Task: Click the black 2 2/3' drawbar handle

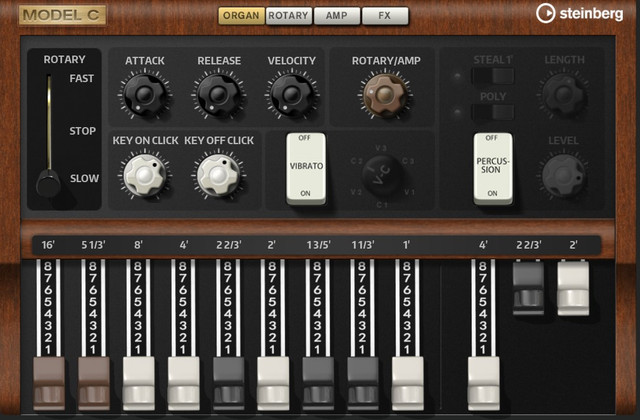Action: (229, 383)
